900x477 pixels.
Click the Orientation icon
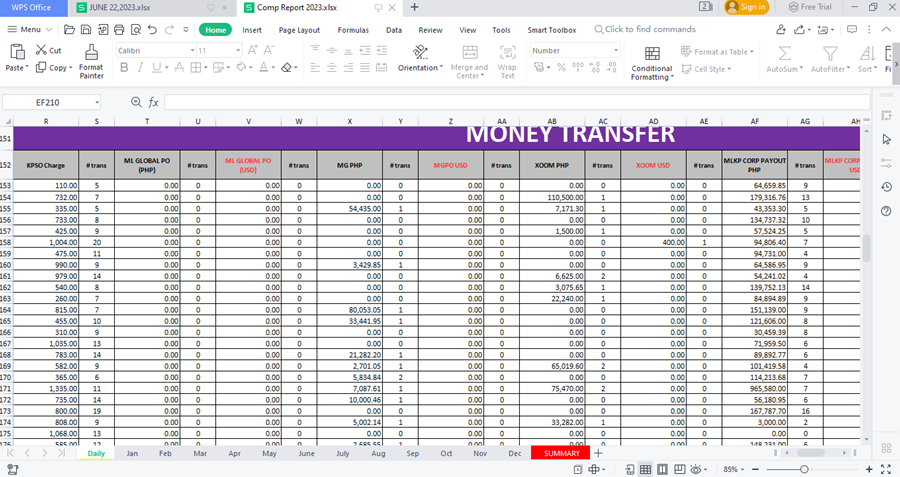[420, 53]
